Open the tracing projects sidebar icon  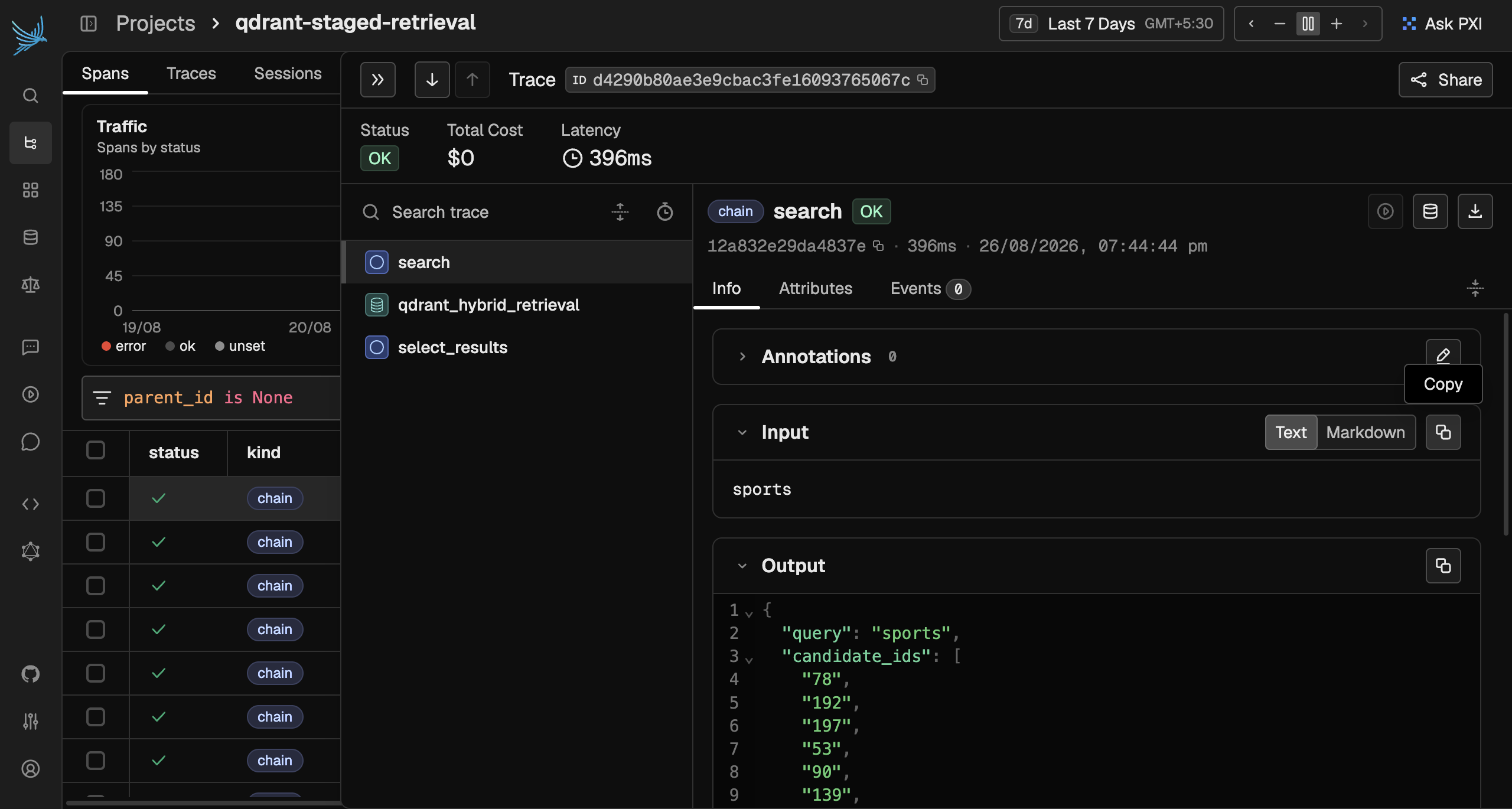pyautogui.click(x=31, y=142)
